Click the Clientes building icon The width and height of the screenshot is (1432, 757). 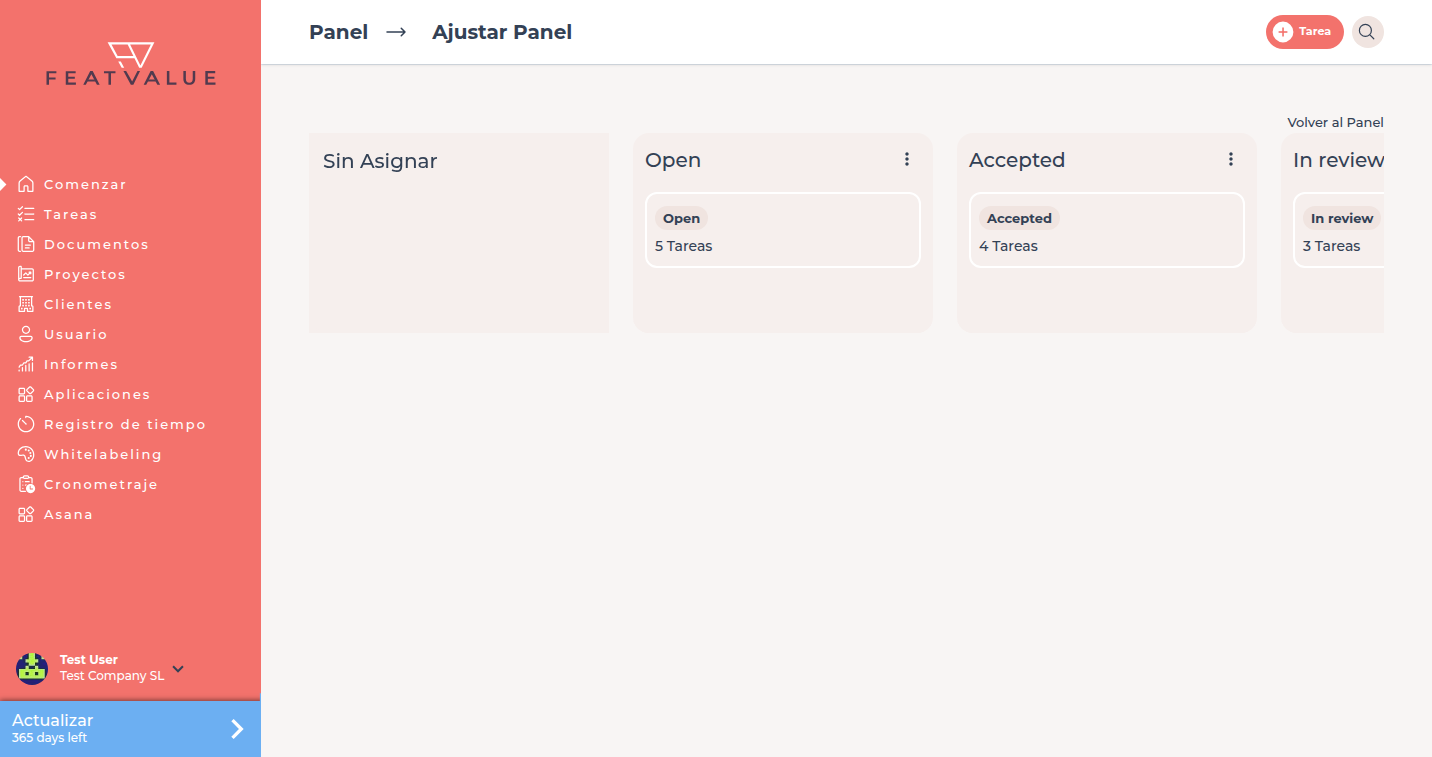[26, 304]
